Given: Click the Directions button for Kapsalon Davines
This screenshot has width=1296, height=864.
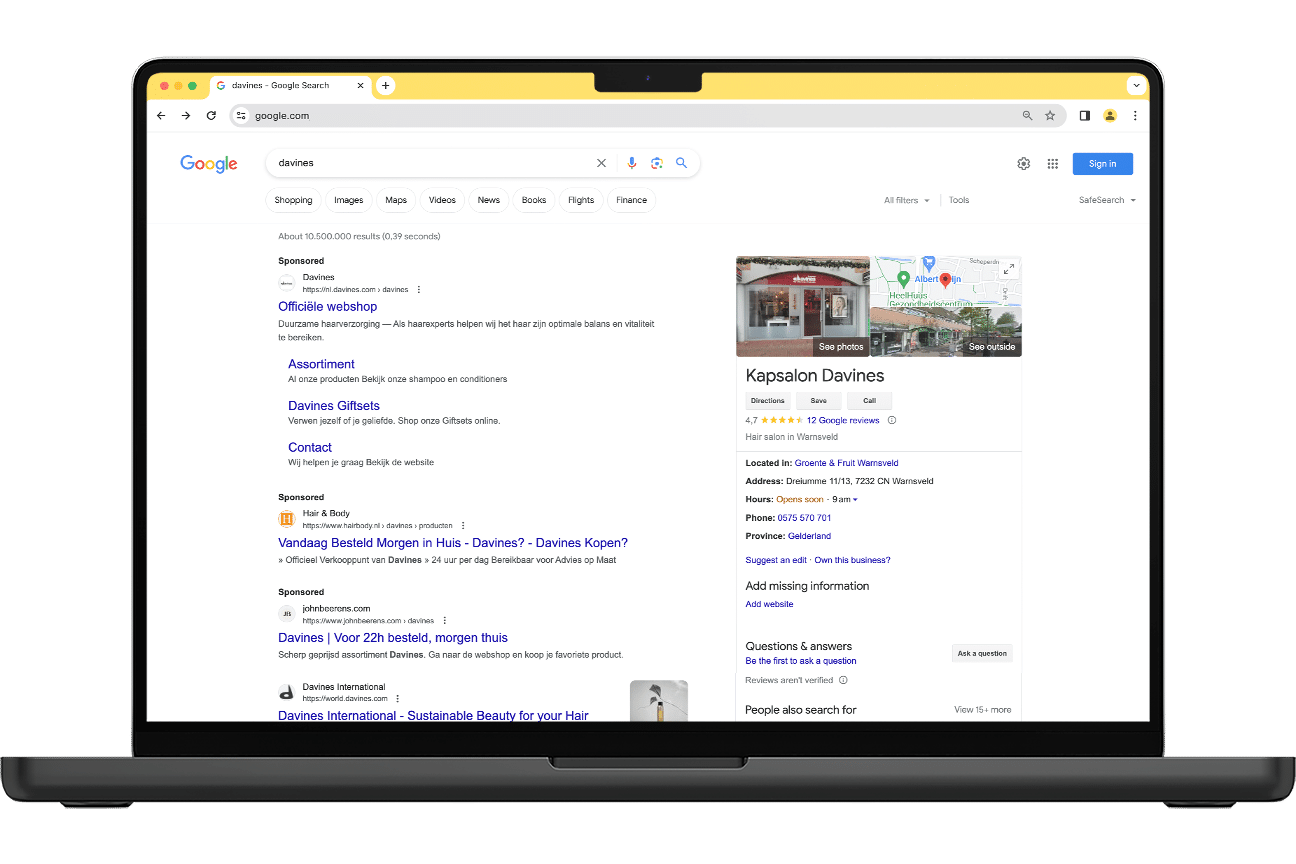Looking at the screenshot, I should 768,401.
